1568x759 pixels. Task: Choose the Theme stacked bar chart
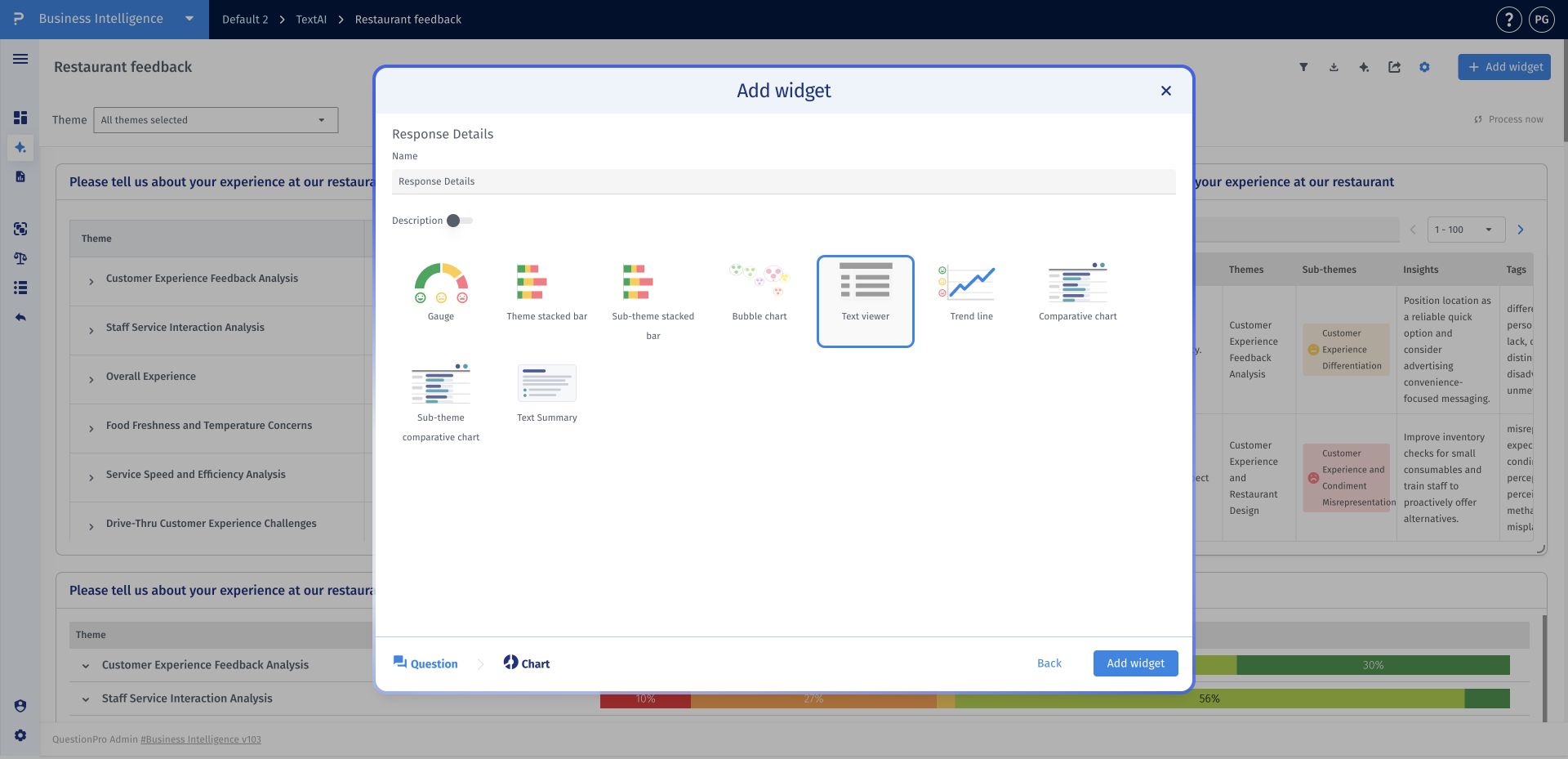547,292
